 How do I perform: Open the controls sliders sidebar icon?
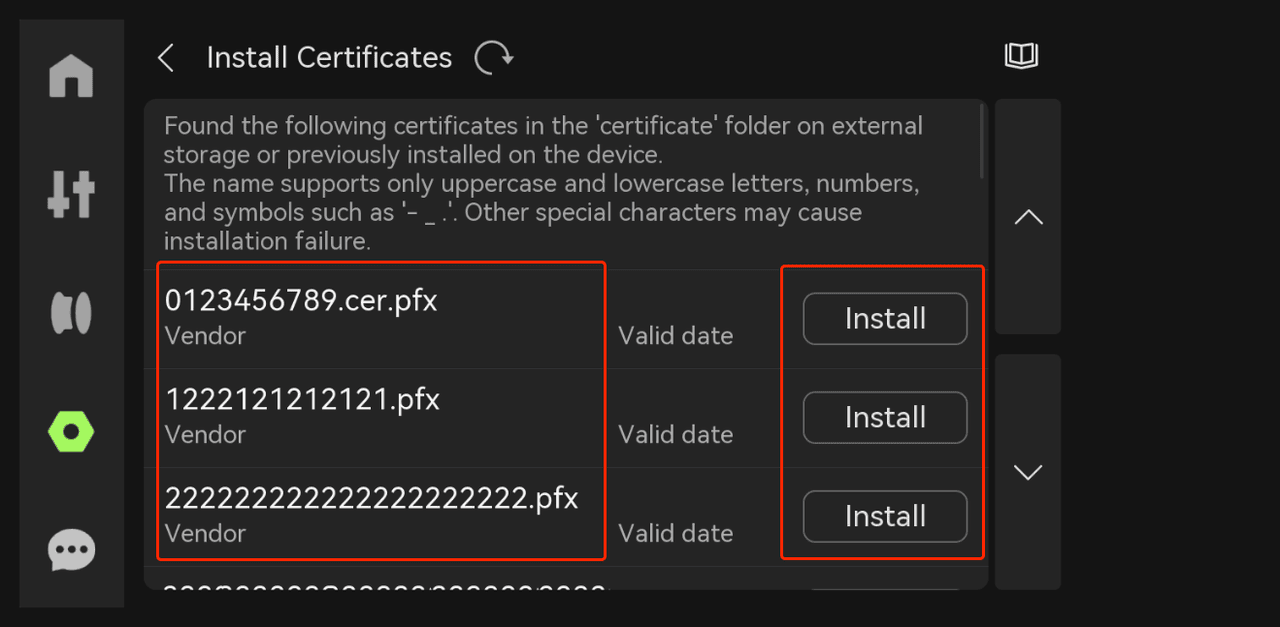point(71,194)
